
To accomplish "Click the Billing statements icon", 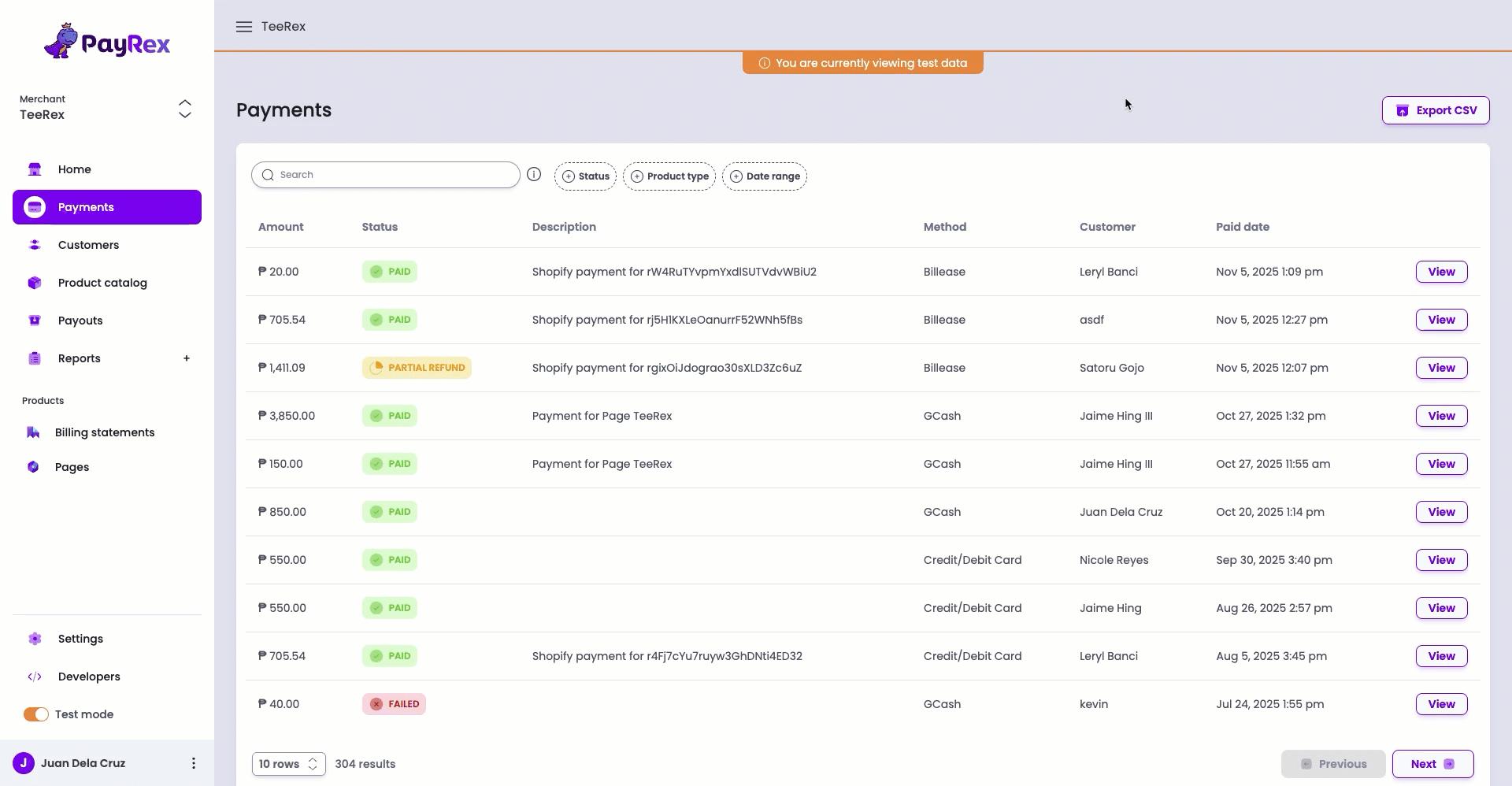I will [x=35, y=432].
